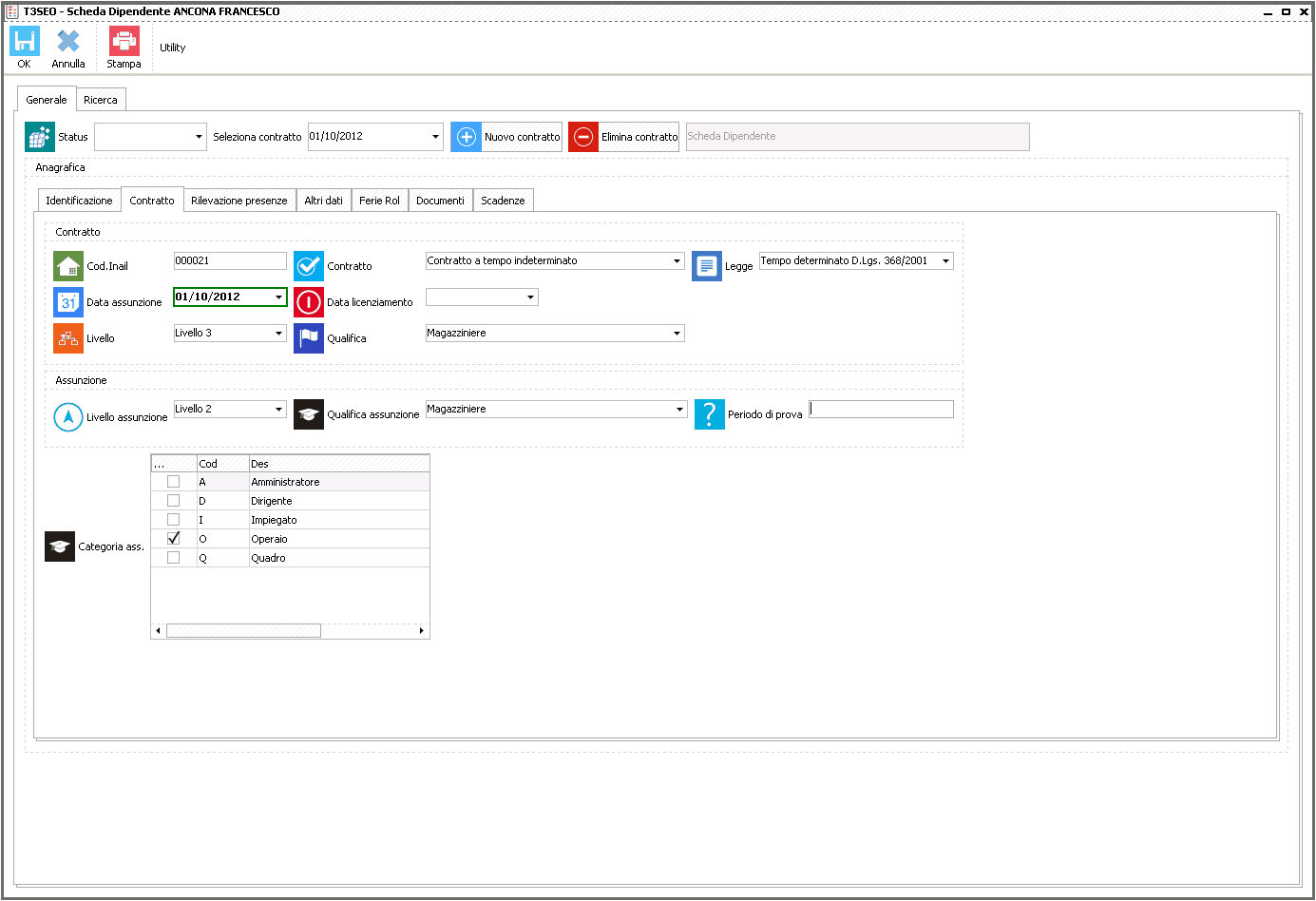The height and width of the screenshot is (901, 1316).
Task: Open the Altri dati tab
Action: 324,201
